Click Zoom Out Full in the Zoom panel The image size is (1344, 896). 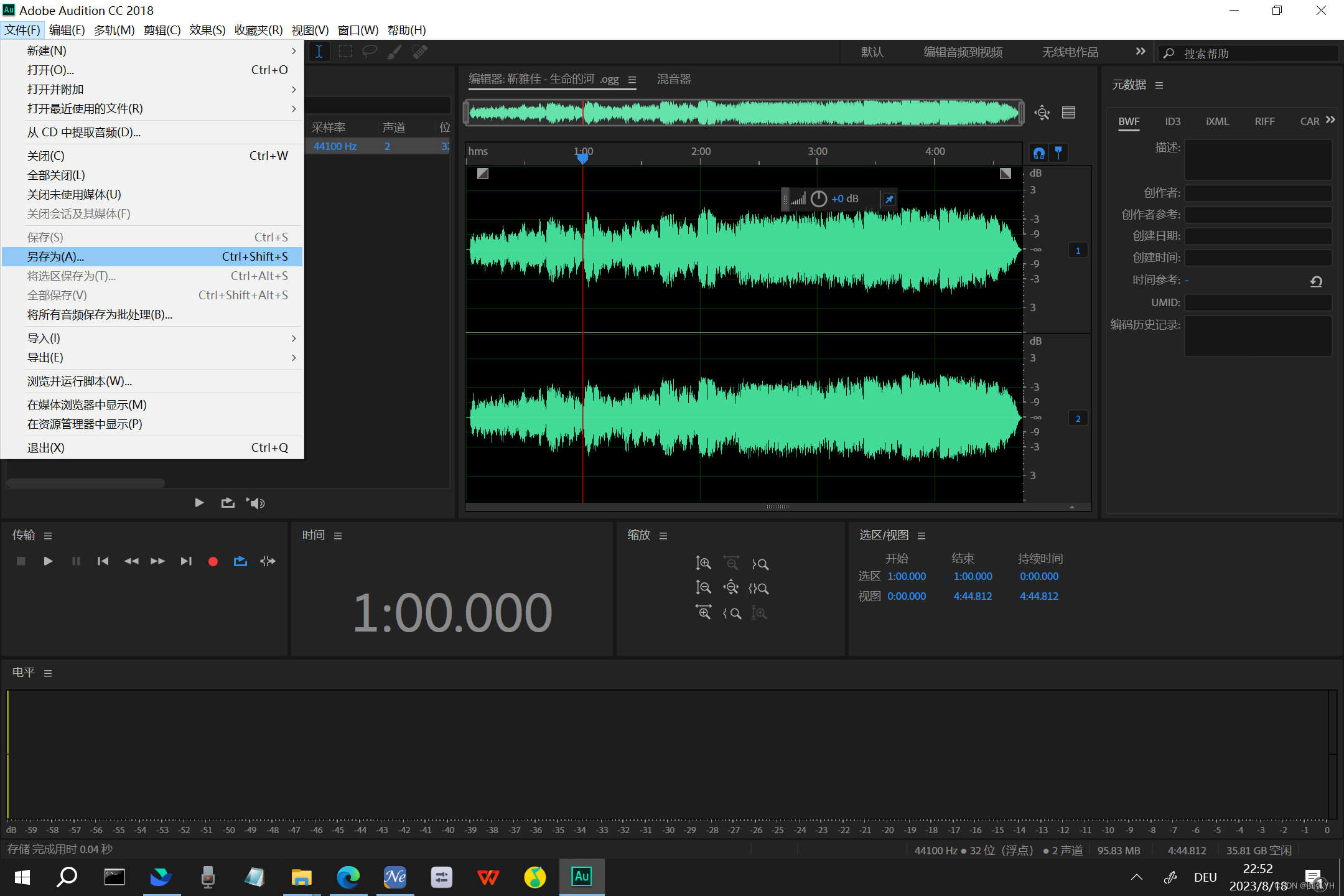pyautogui.click(x=731, y=587)
